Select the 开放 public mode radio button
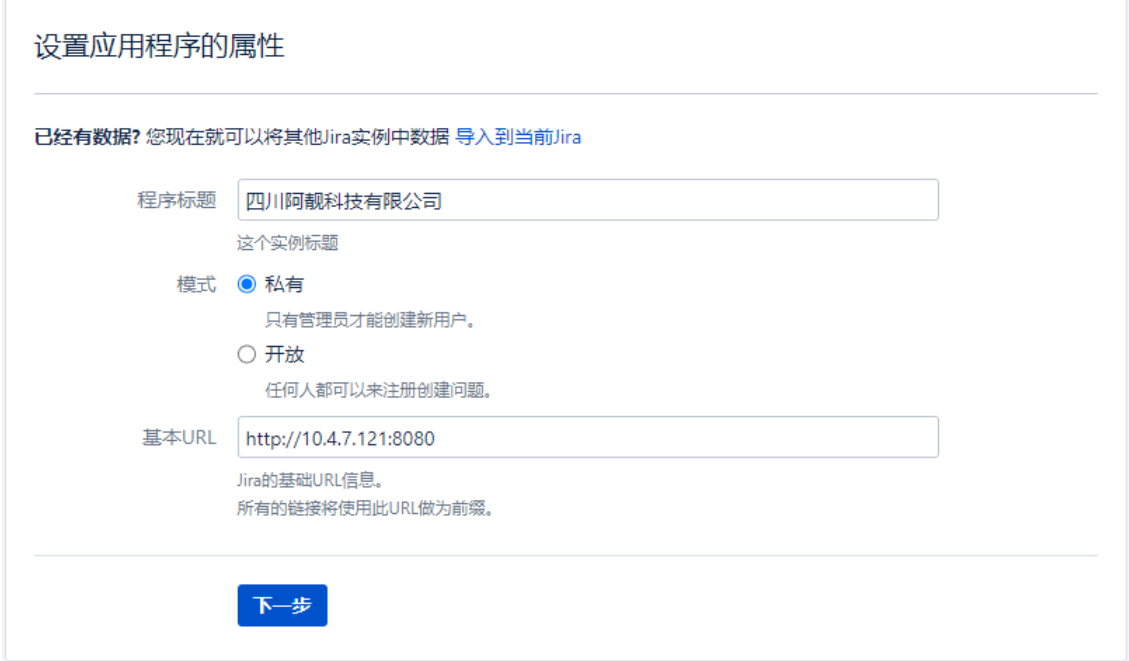1129x661 pixels. (x=246, y=354)
